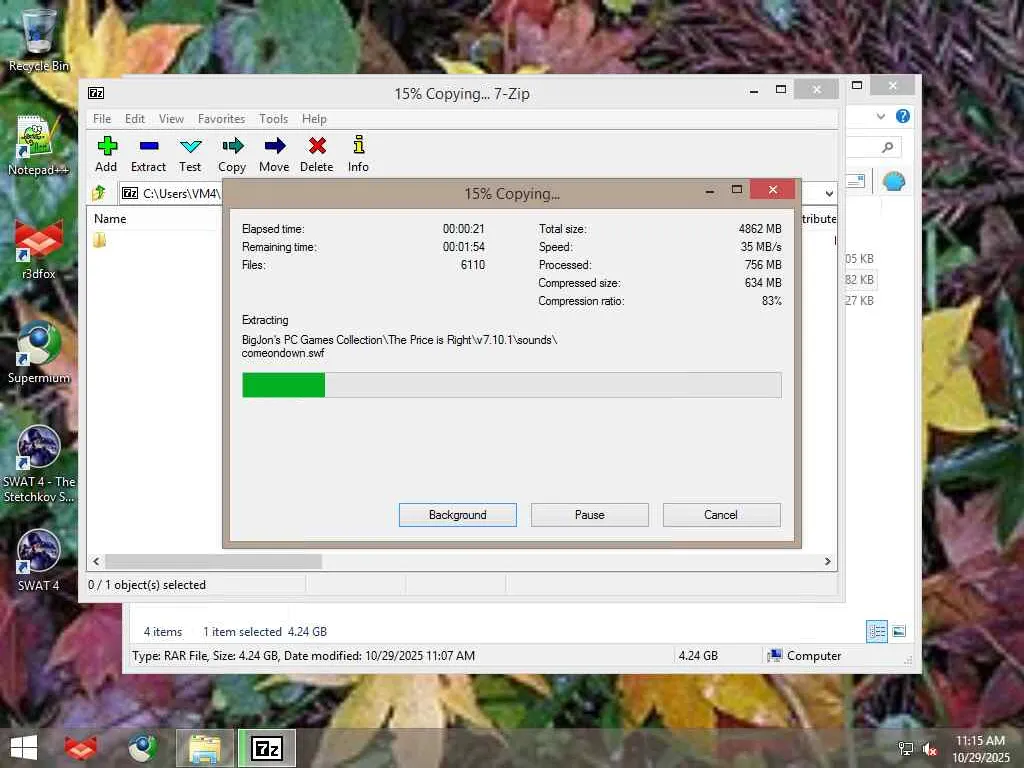Select the r3dfox desktop shortcut
The width and height of the screenshot is (1024, 768).
click(x=38, y=250)
